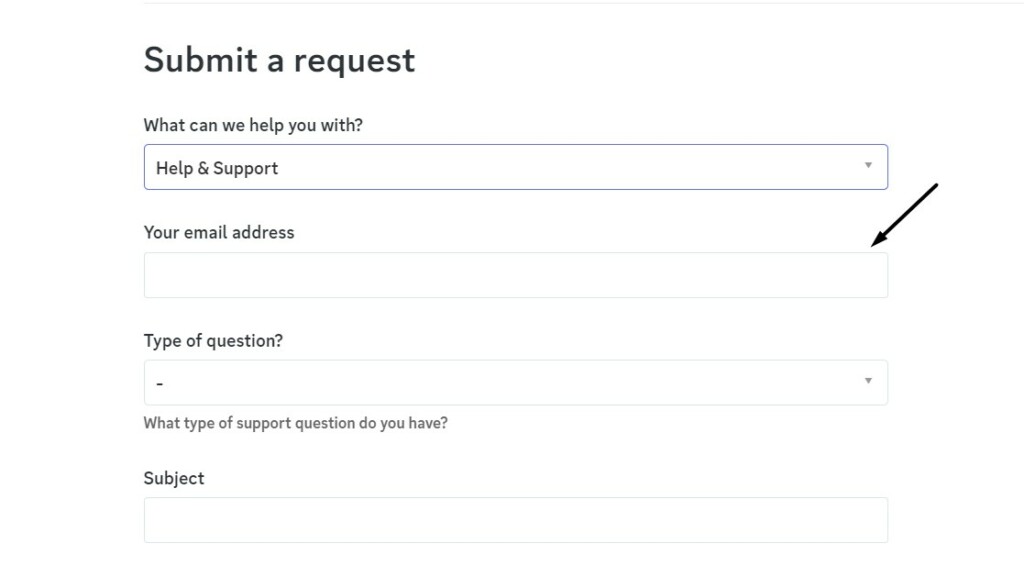Click into the Subject text box
1024x577 pixels.
515,520
